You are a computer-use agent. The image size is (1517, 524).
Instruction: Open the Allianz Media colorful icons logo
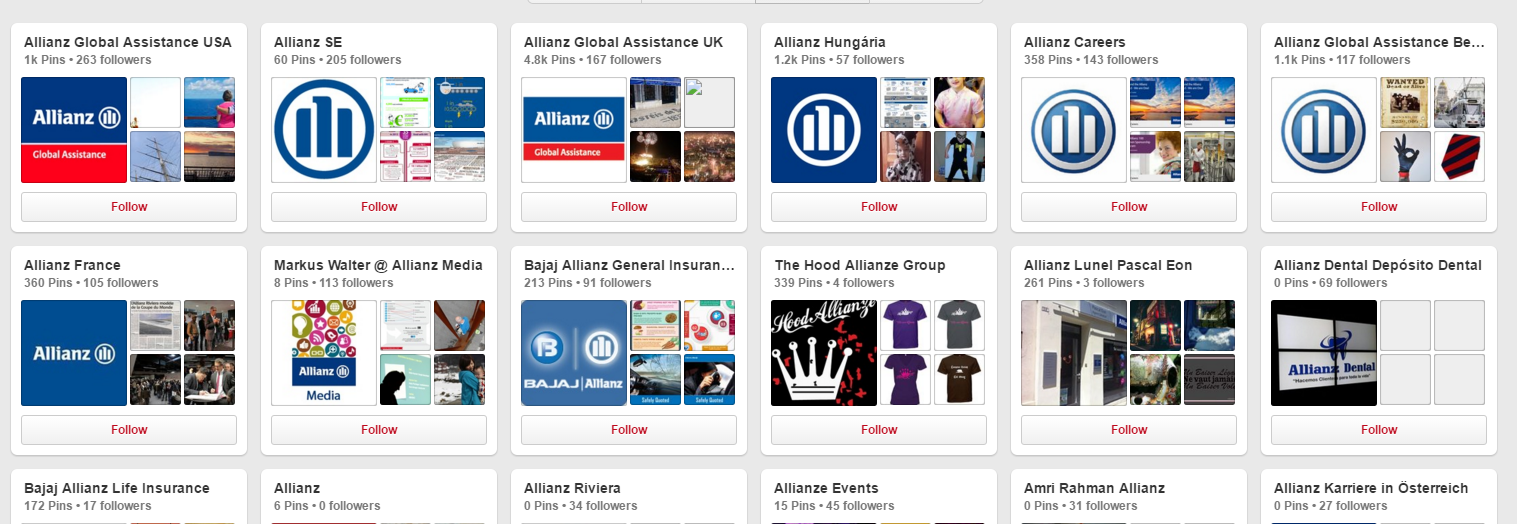(324, 353)
